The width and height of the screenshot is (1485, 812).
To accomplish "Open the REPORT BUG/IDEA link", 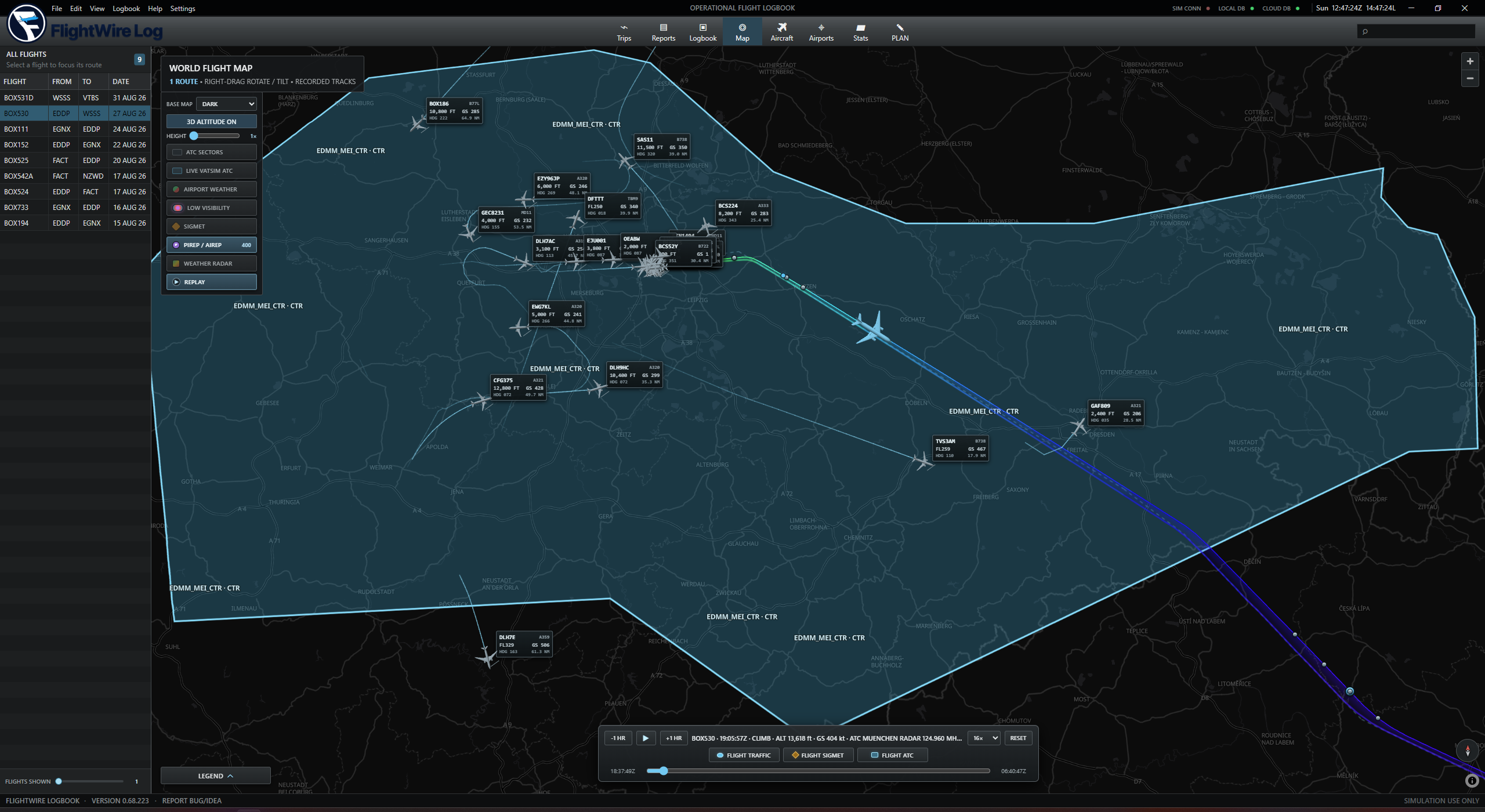I will [191, 800].
